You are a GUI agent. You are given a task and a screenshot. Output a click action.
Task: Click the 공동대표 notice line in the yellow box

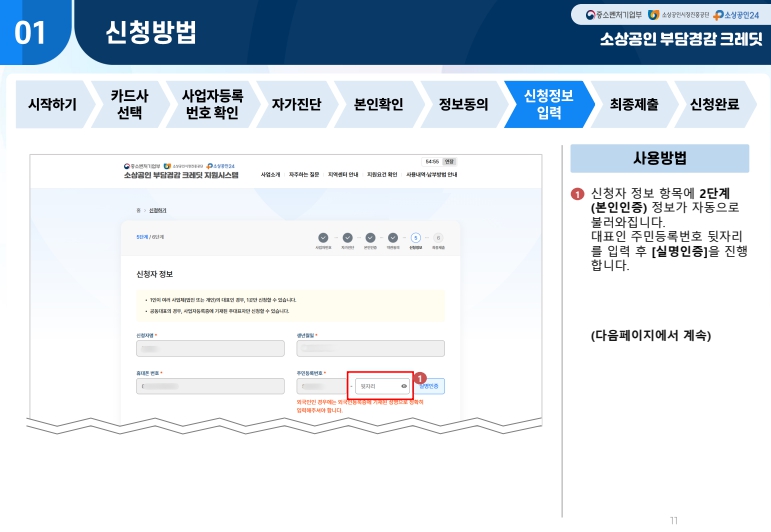click(x=217, y=311)
